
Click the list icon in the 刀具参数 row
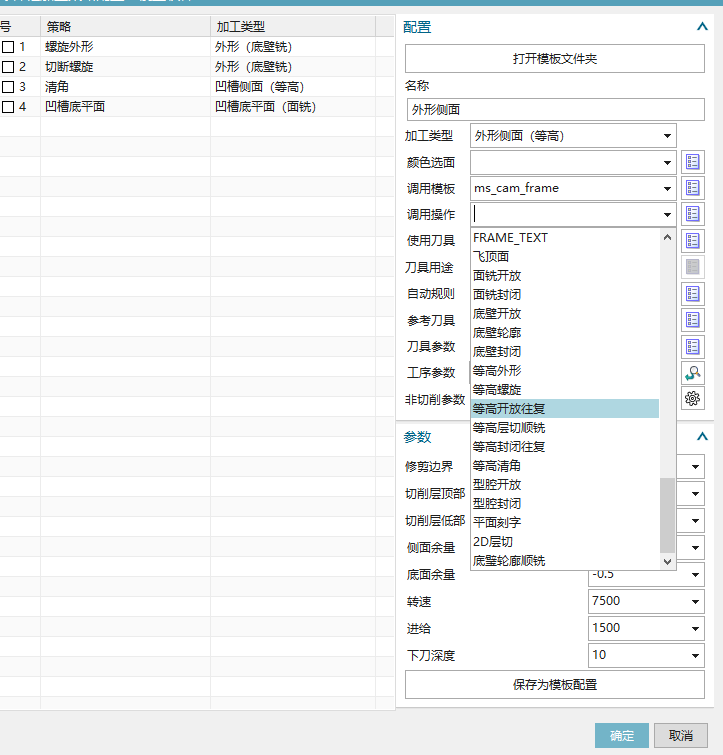(693, 346)
